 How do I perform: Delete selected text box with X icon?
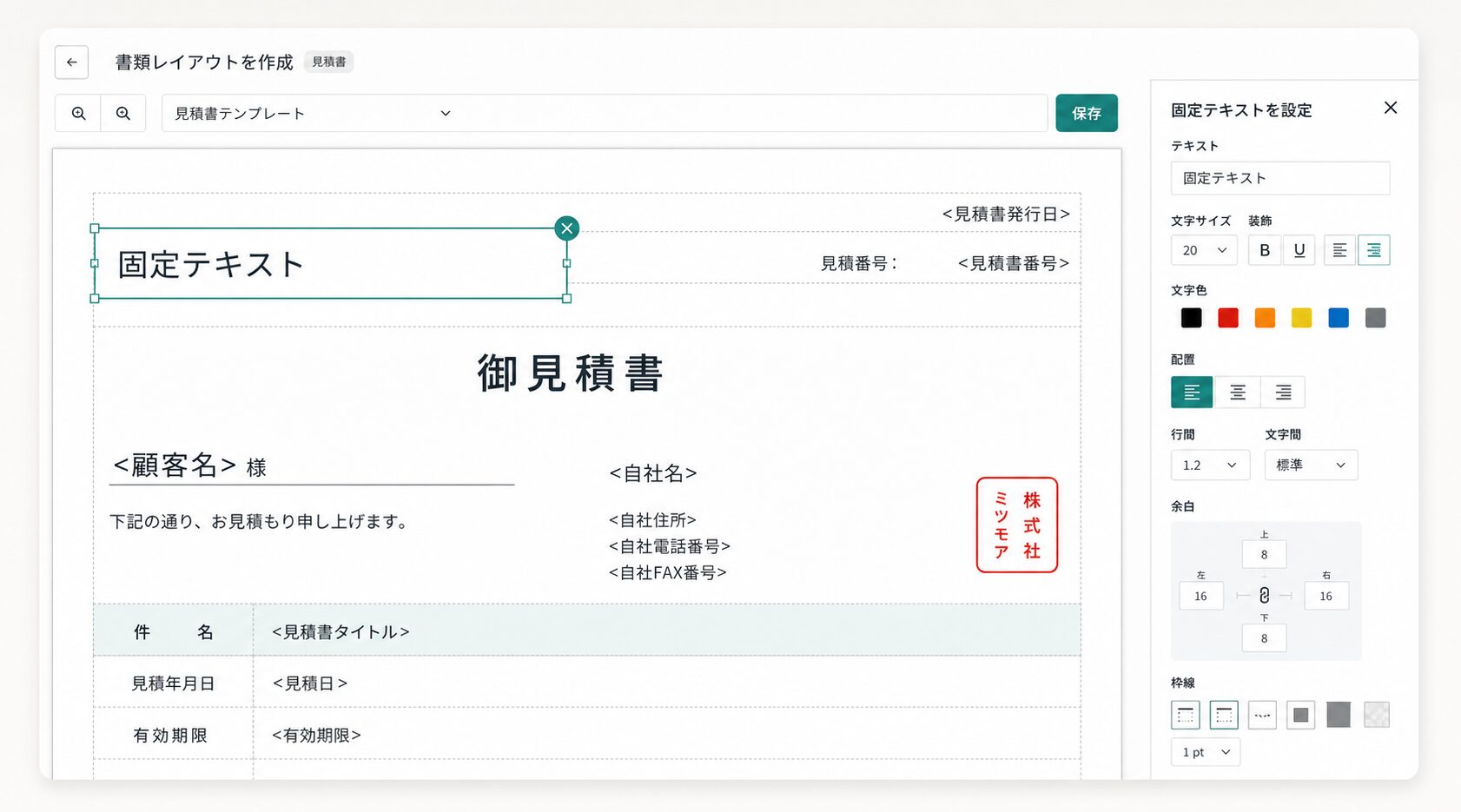click(567, 228)
